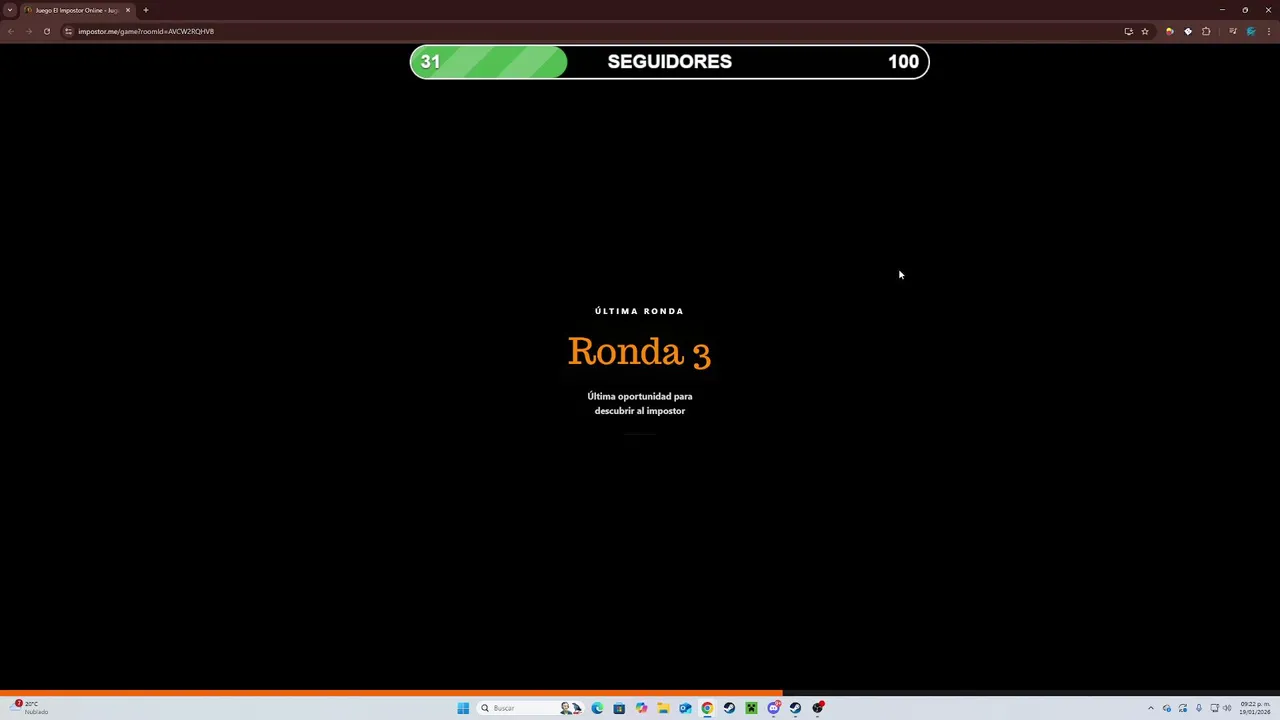This screenshot has height=720, width=1280.
Task: Open the clock showing 09:22 p. m.
Action: [1255, 708]
